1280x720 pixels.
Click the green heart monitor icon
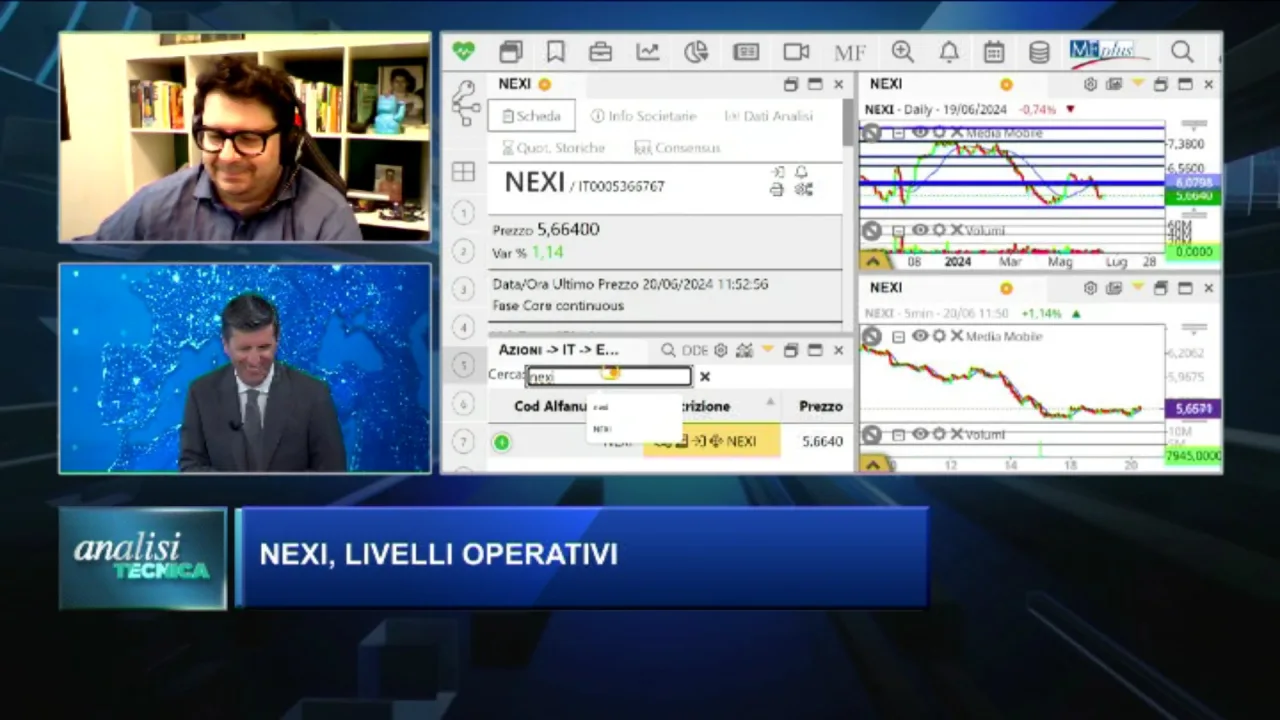coord(463,51)
